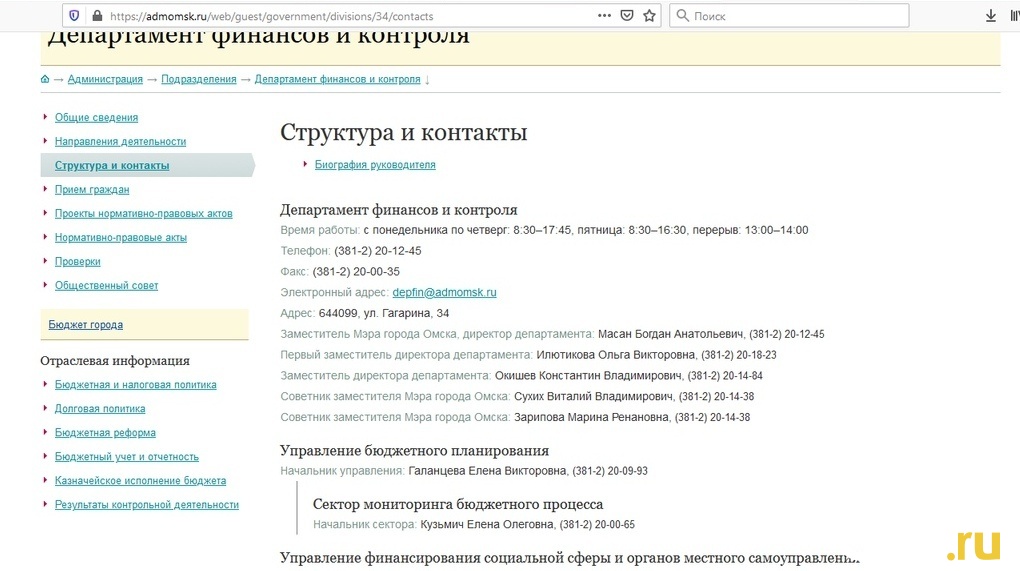Click the home icon in breadcrumbs
This screenshot has height=571, width=1020.
(x=45, y=79)
